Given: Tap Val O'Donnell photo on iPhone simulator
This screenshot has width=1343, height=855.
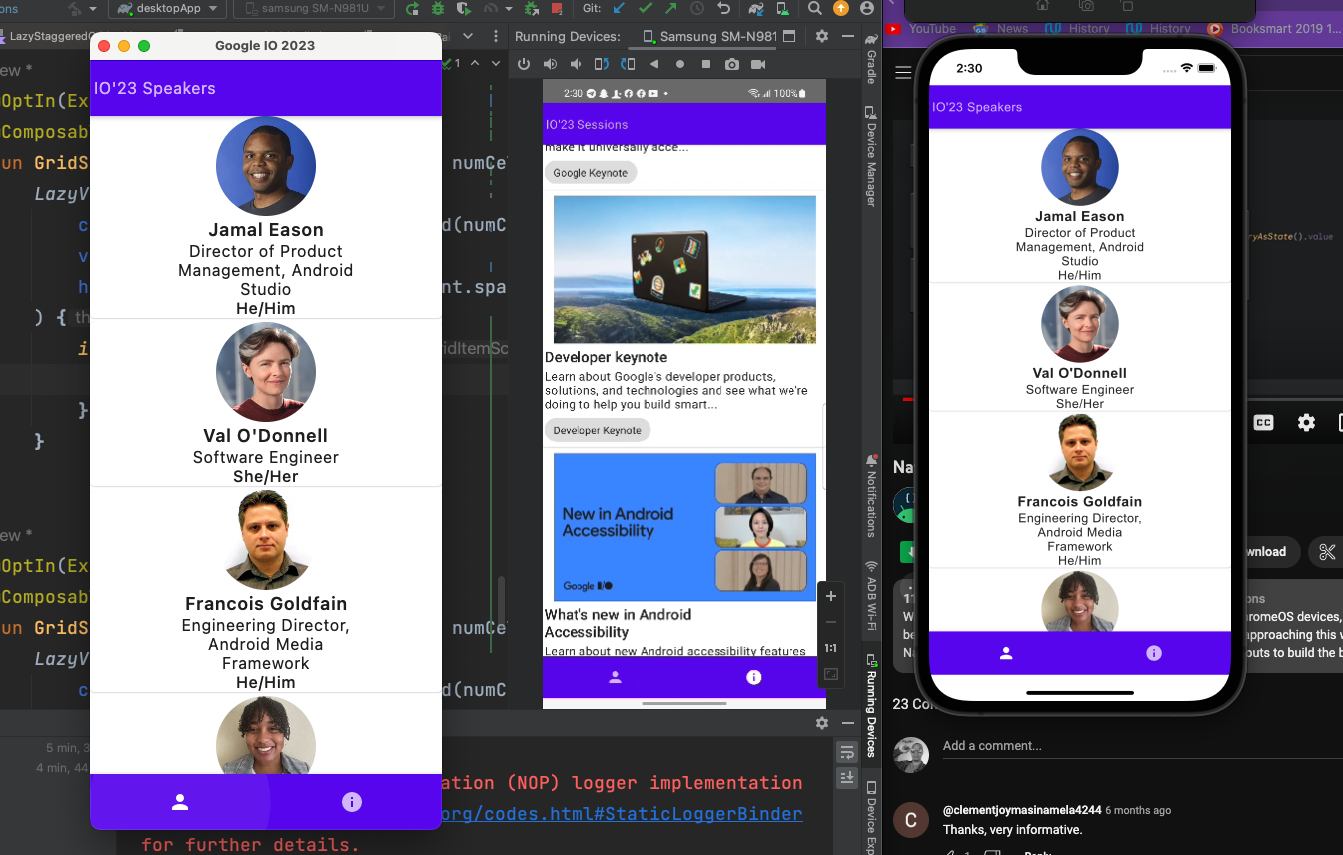Looking at the screenshot, I should point(1080,325).
